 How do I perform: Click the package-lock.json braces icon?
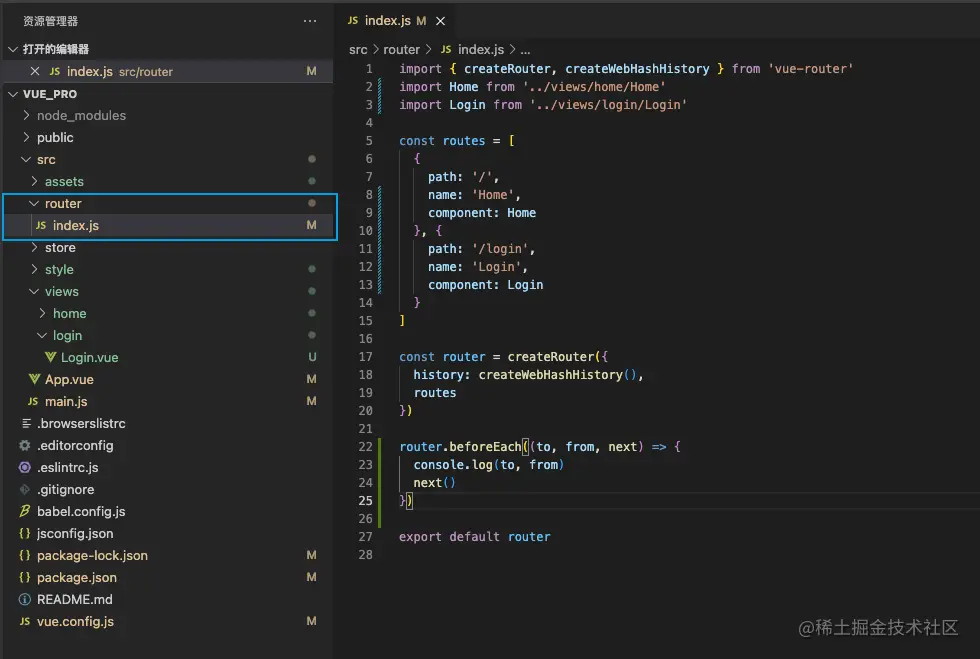click(25, 555)
